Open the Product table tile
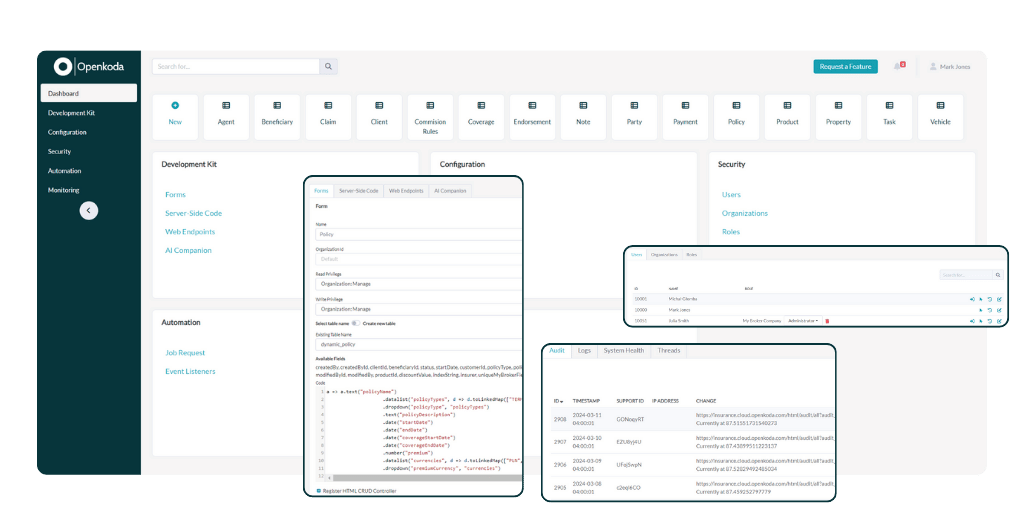1024x525 pixels. coord(787,117)
